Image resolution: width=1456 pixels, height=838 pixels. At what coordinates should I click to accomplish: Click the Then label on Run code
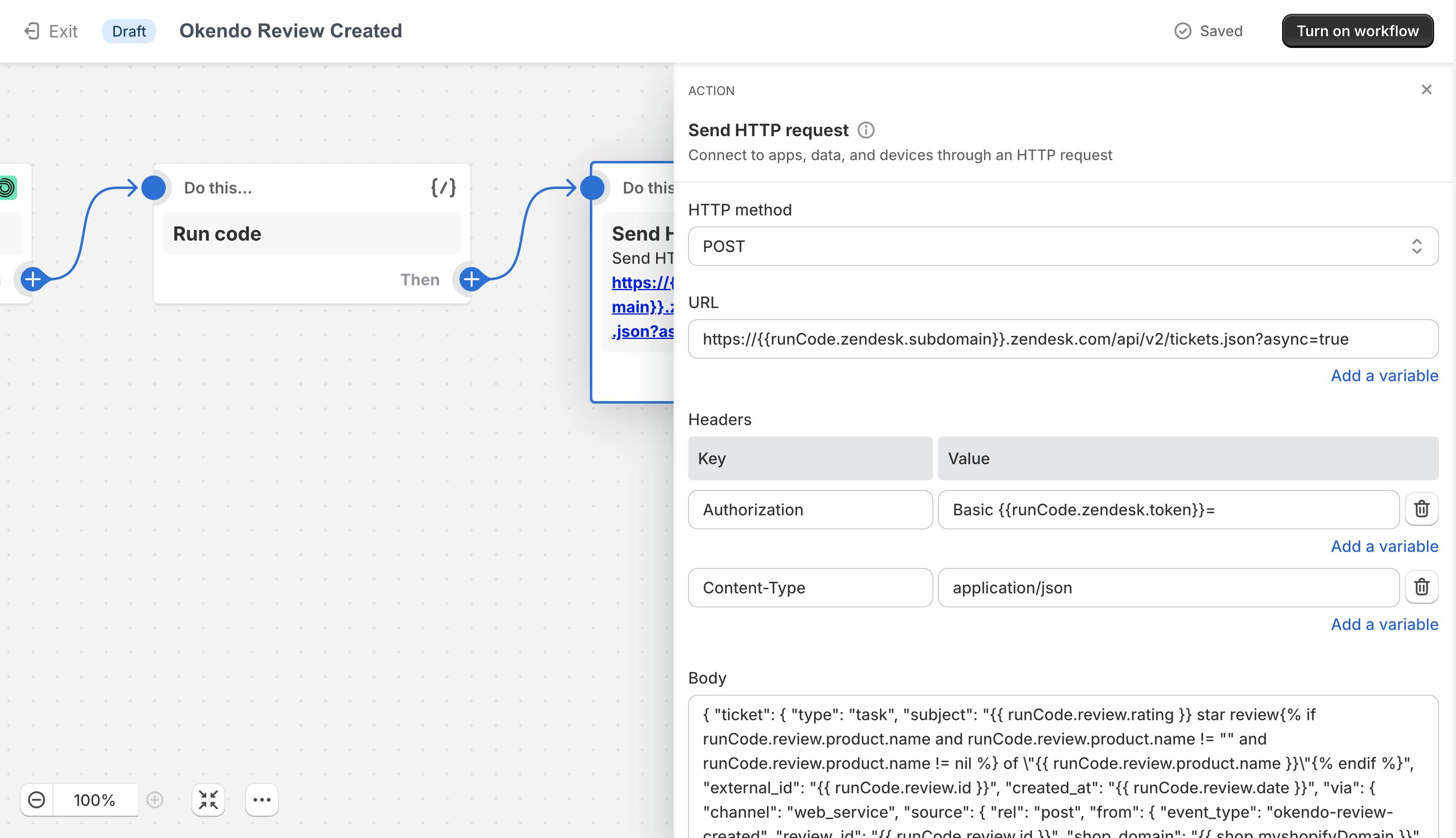[420, 280]
